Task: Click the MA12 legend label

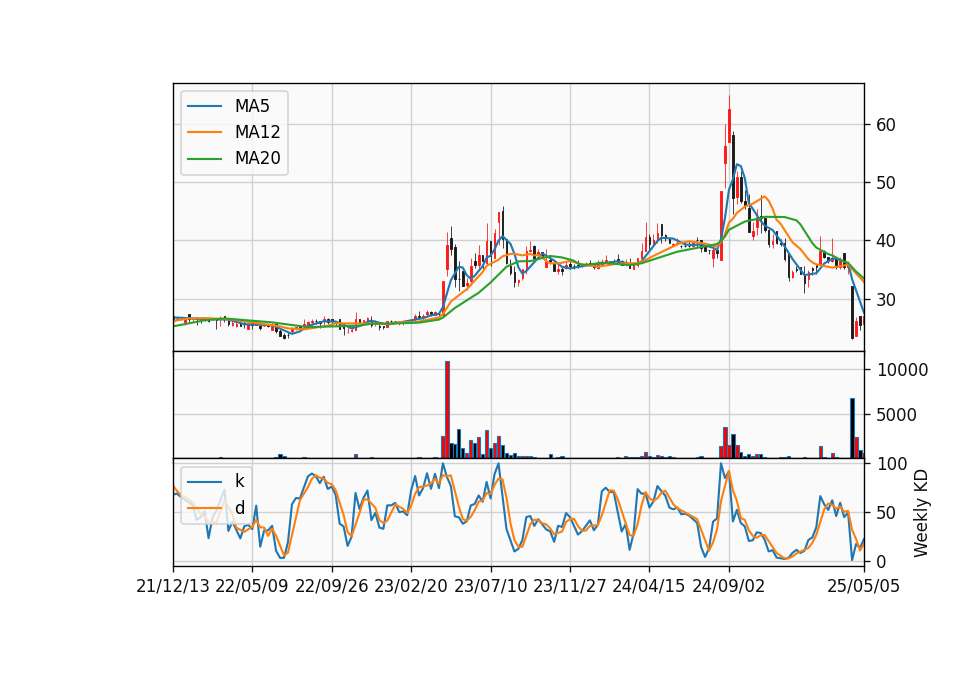Action: 257,132
